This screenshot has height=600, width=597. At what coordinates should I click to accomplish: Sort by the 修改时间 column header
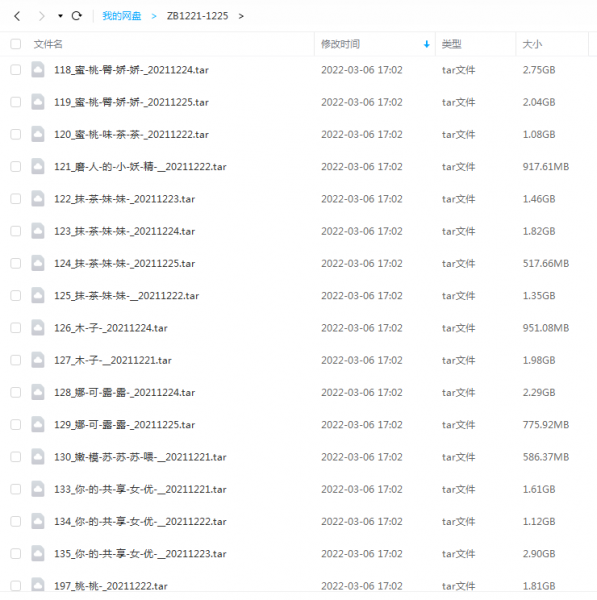tap(340, 44)
